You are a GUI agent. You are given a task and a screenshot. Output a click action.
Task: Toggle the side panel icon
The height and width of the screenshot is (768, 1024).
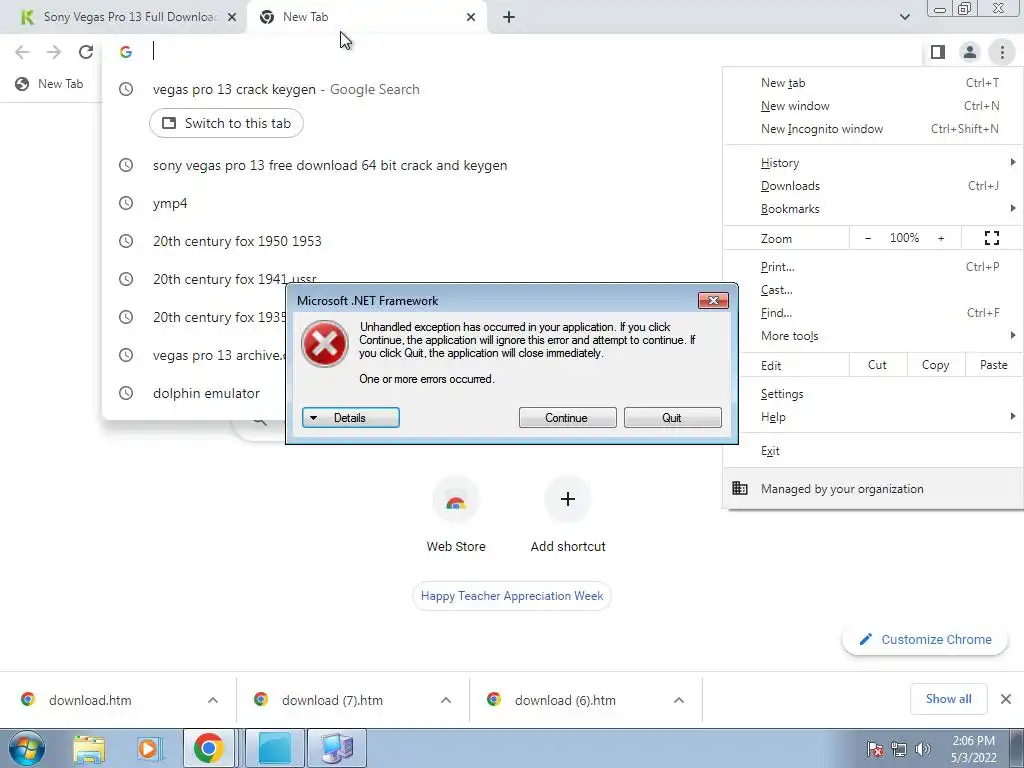[938, 52]
